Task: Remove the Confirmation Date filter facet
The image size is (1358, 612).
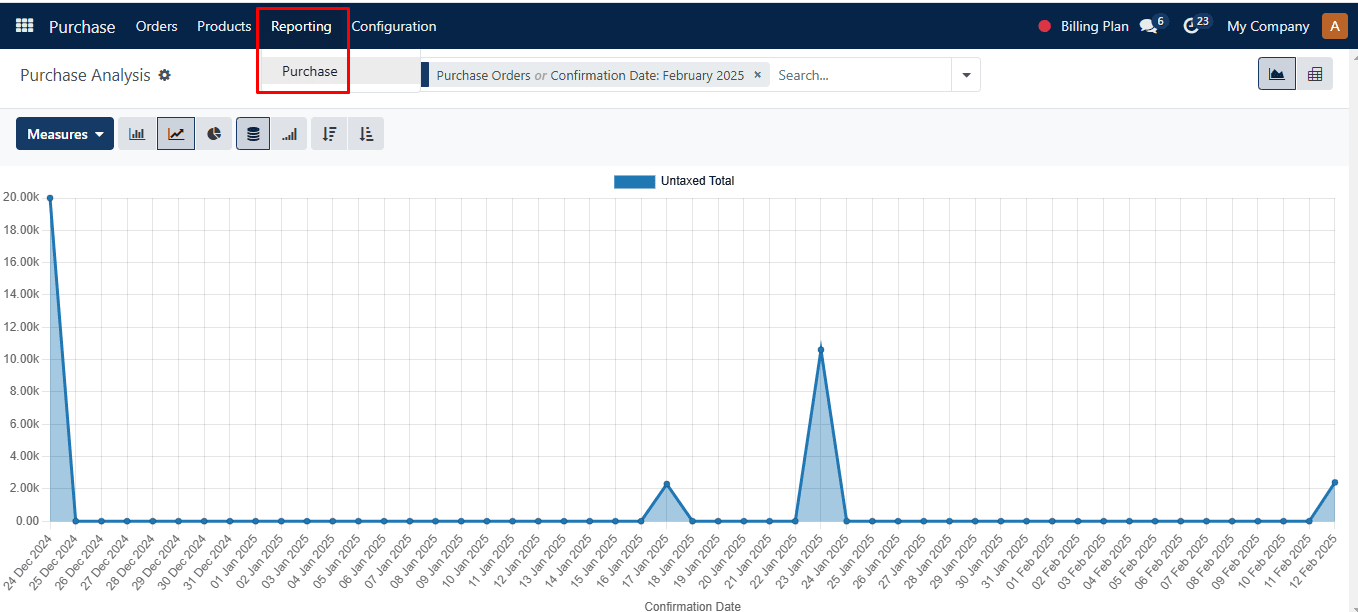Action: pos(757,75)
